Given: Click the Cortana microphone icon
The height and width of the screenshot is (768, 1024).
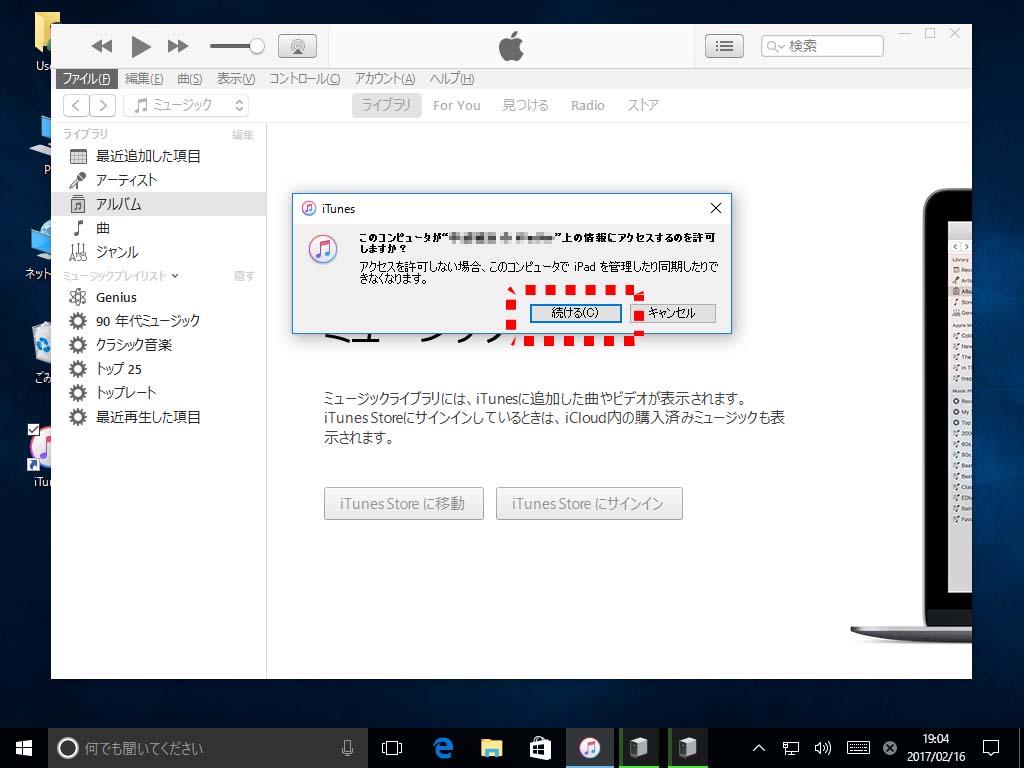Looking at the screenshot, I should tap(347, 747).
